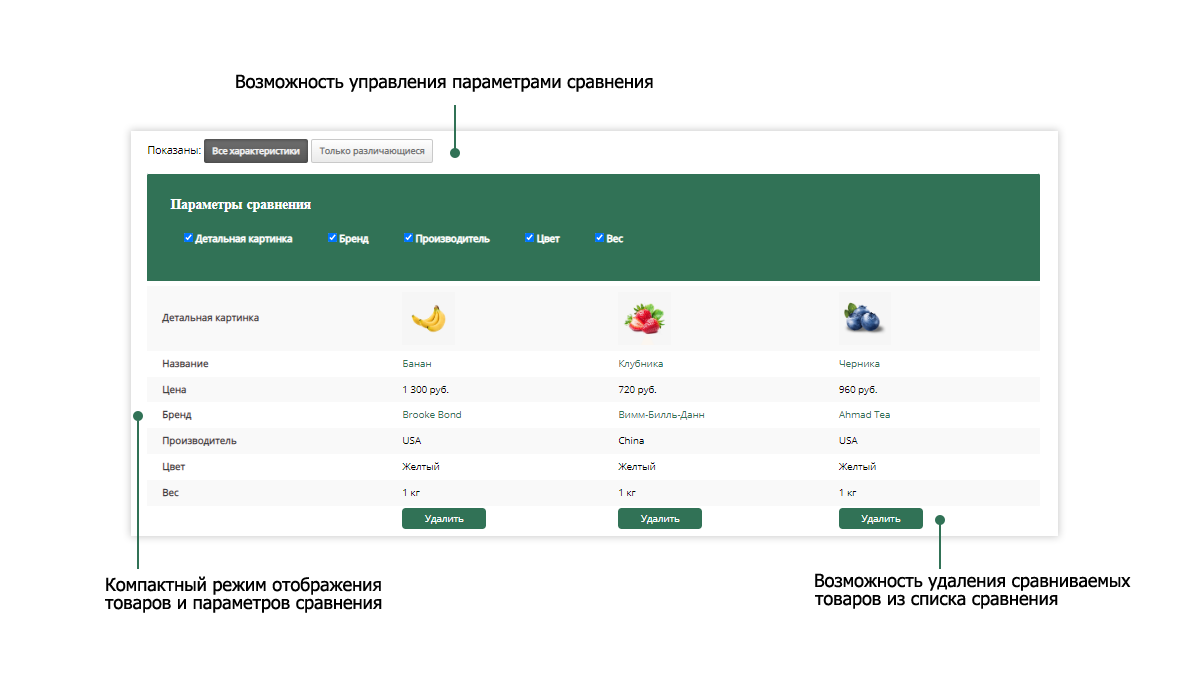Uncheck the 'Цвет' parameter checkbox

(530, 238)
